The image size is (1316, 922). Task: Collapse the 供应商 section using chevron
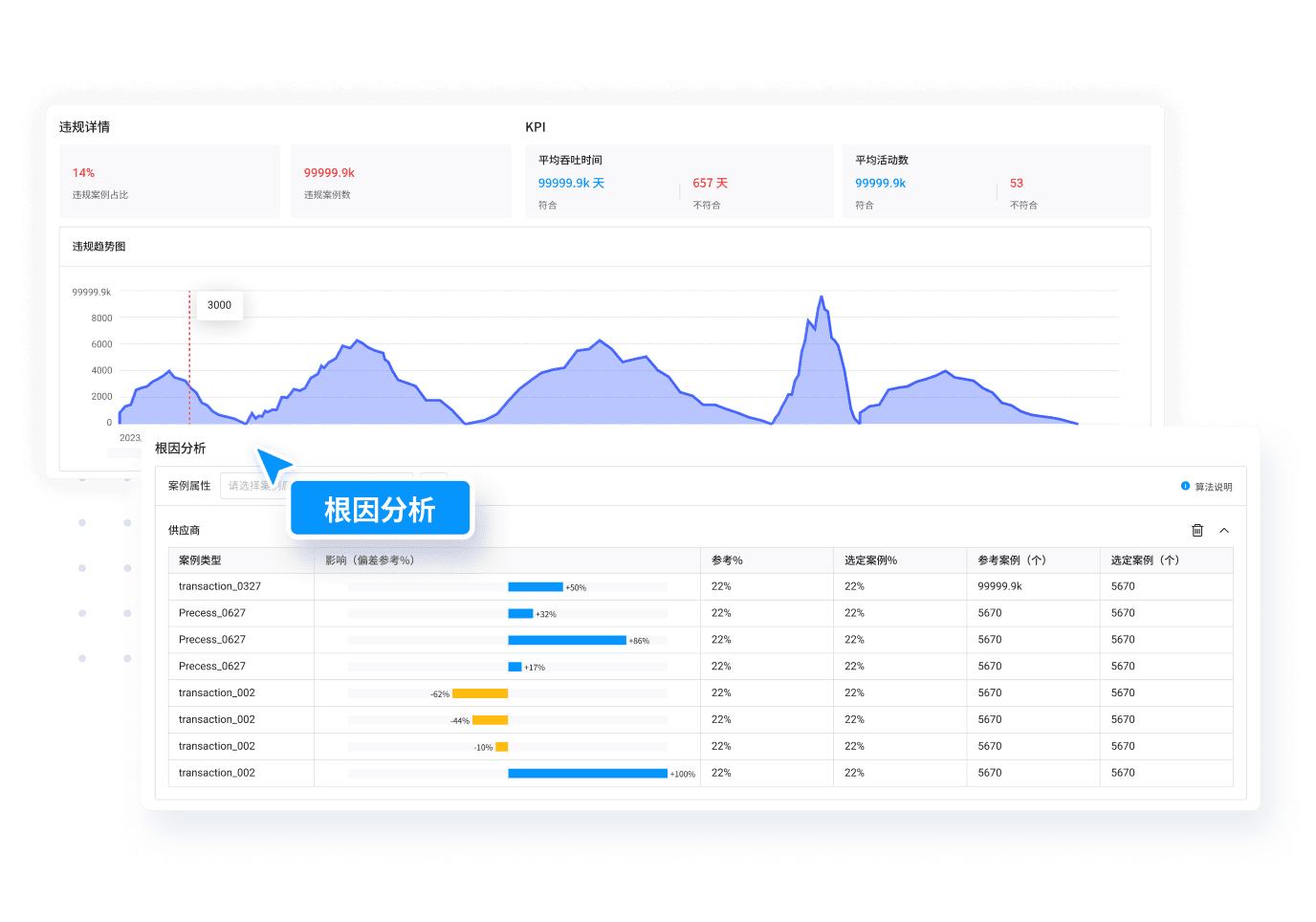tap(1224, 530)
